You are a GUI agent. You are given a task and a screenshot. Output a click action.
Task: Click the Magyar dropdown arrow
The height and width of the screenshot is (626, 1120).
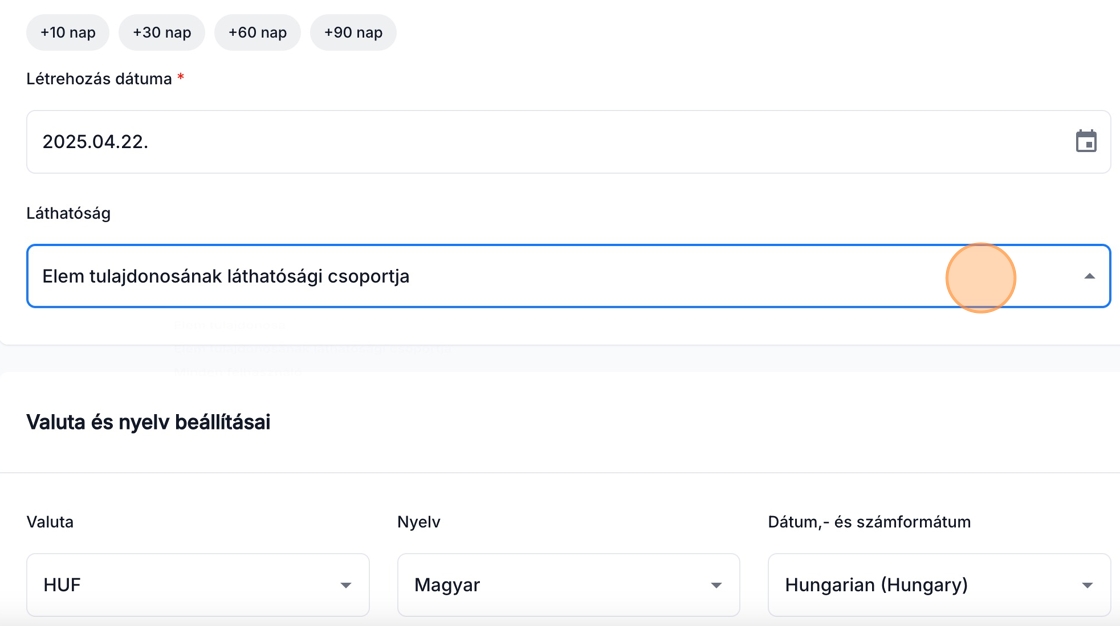pos(716,585)
